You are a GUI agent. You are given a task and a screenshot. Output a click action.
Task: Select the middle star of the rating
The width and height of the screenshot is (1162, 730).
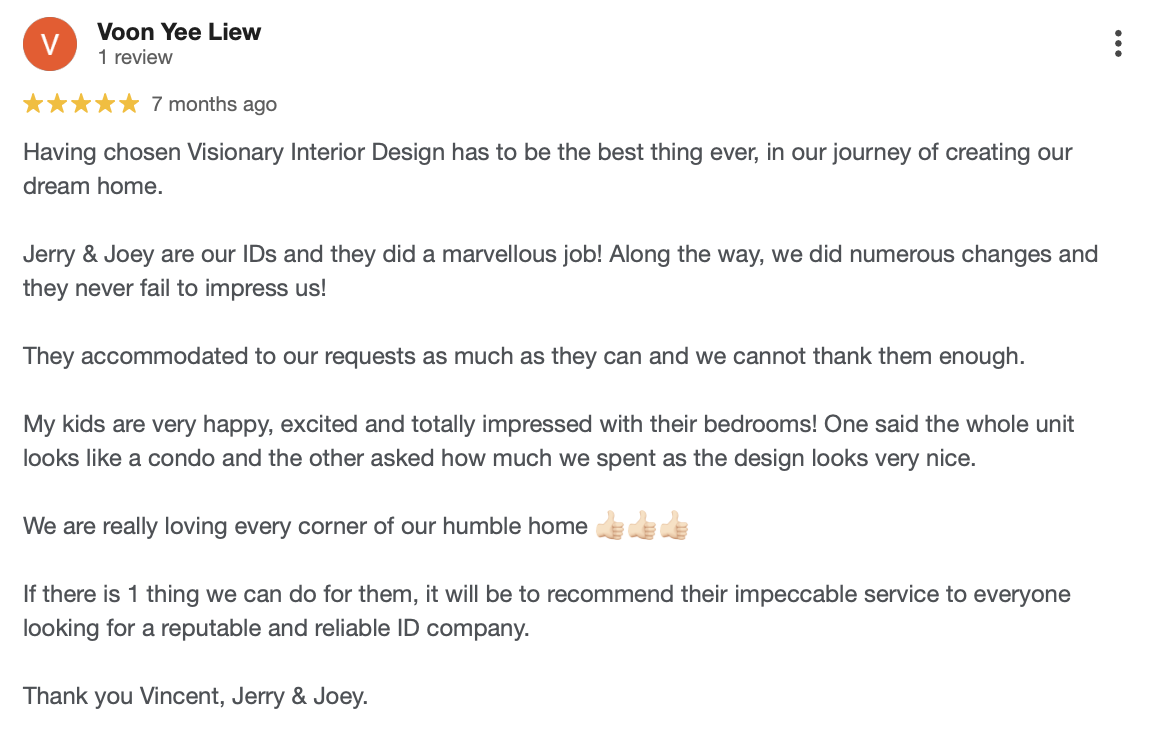(81, 104)
